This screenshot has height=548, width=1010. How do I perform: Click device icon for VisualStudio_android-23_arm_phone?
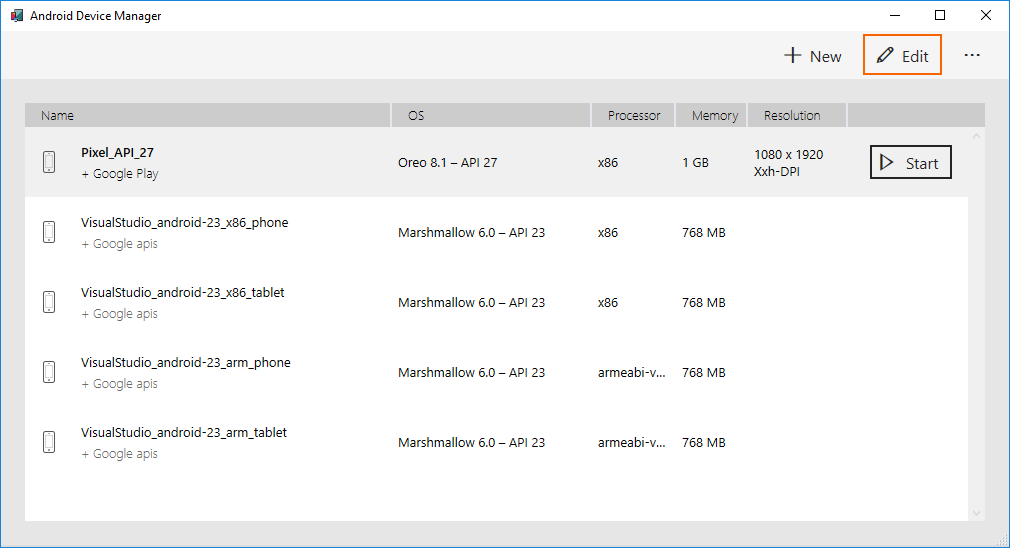(49, 372)
